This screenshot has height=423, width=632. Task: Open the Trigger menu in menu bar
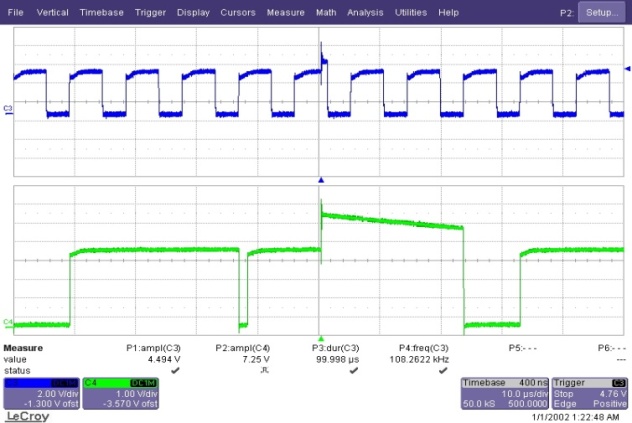coord(151,12)
